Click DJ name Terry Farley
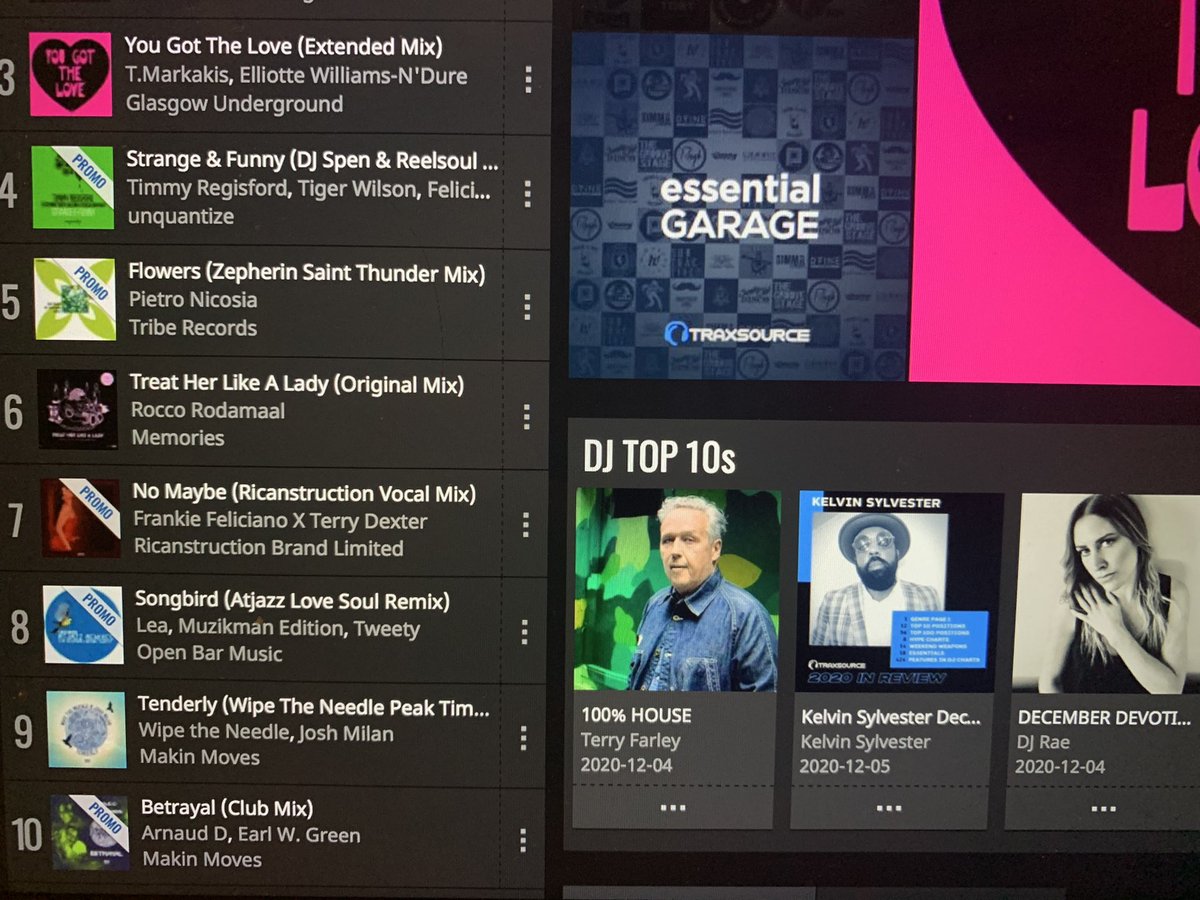Screen dimensions: 1200x900 pos(630,741)
